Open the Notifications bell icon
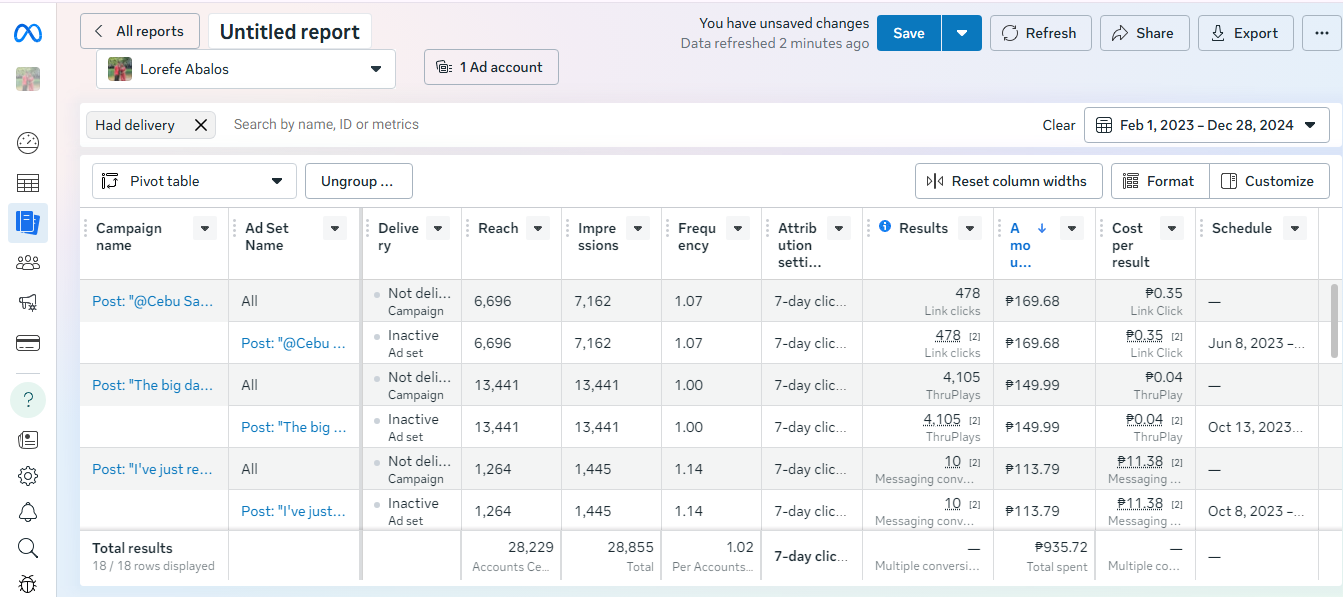1343x597 pixels. pyautogui.click(x=28, y=513)
